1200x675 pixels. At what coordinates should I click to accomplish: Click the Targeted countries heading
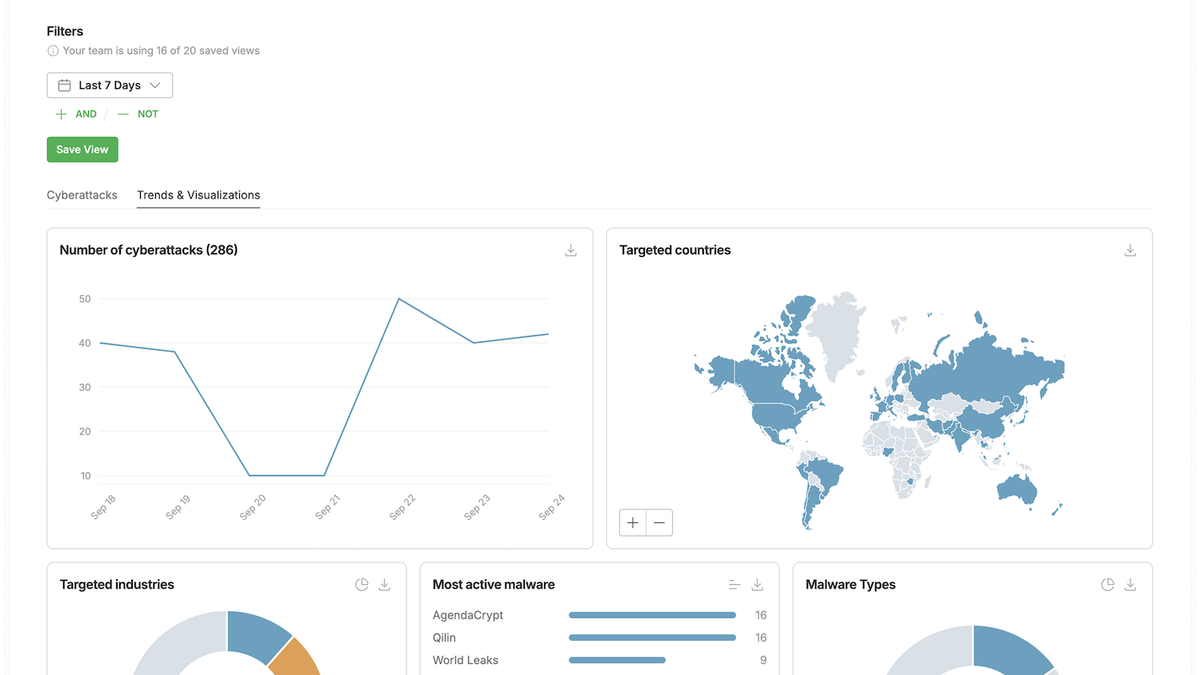click(x=675, y=250)
